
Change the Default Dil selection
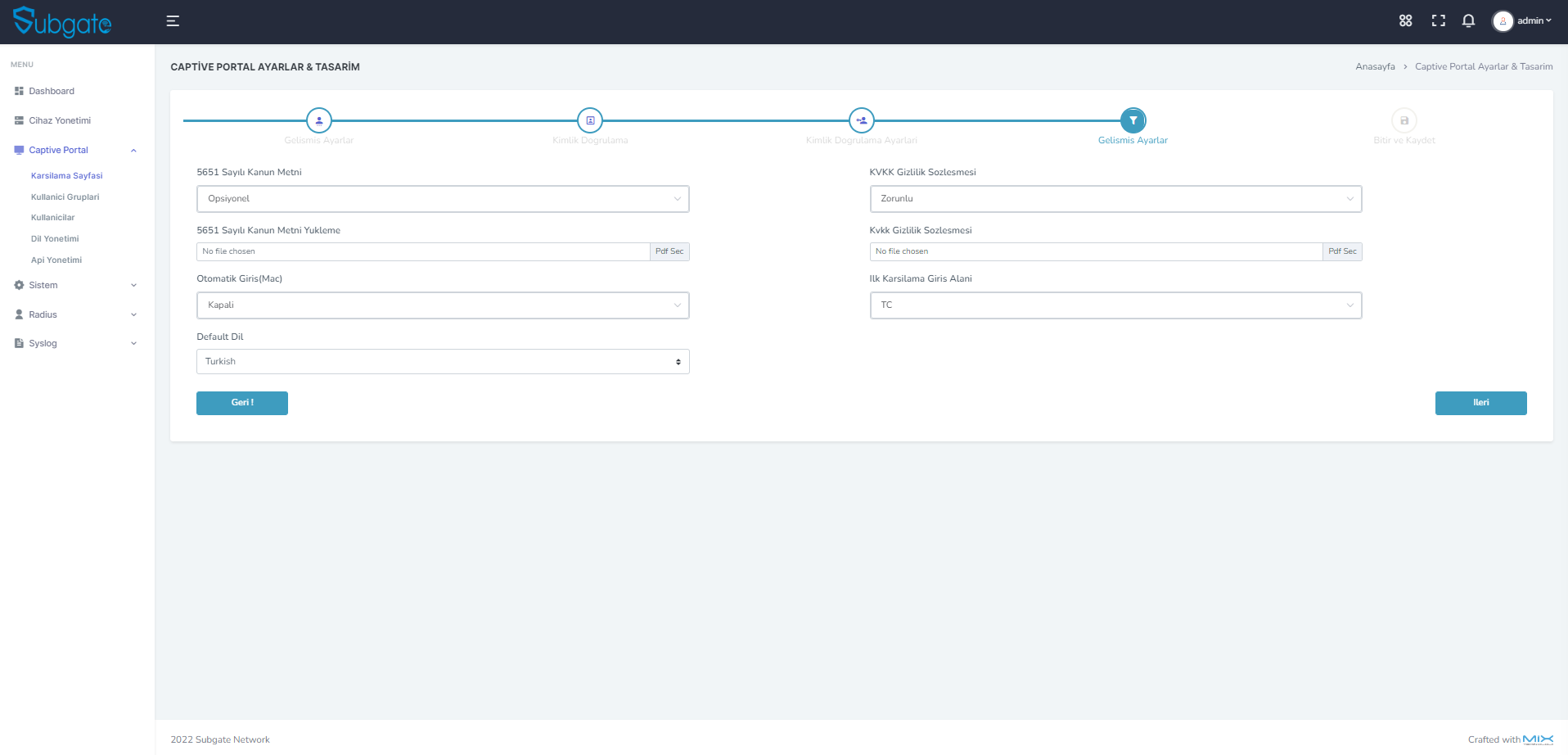442,361
